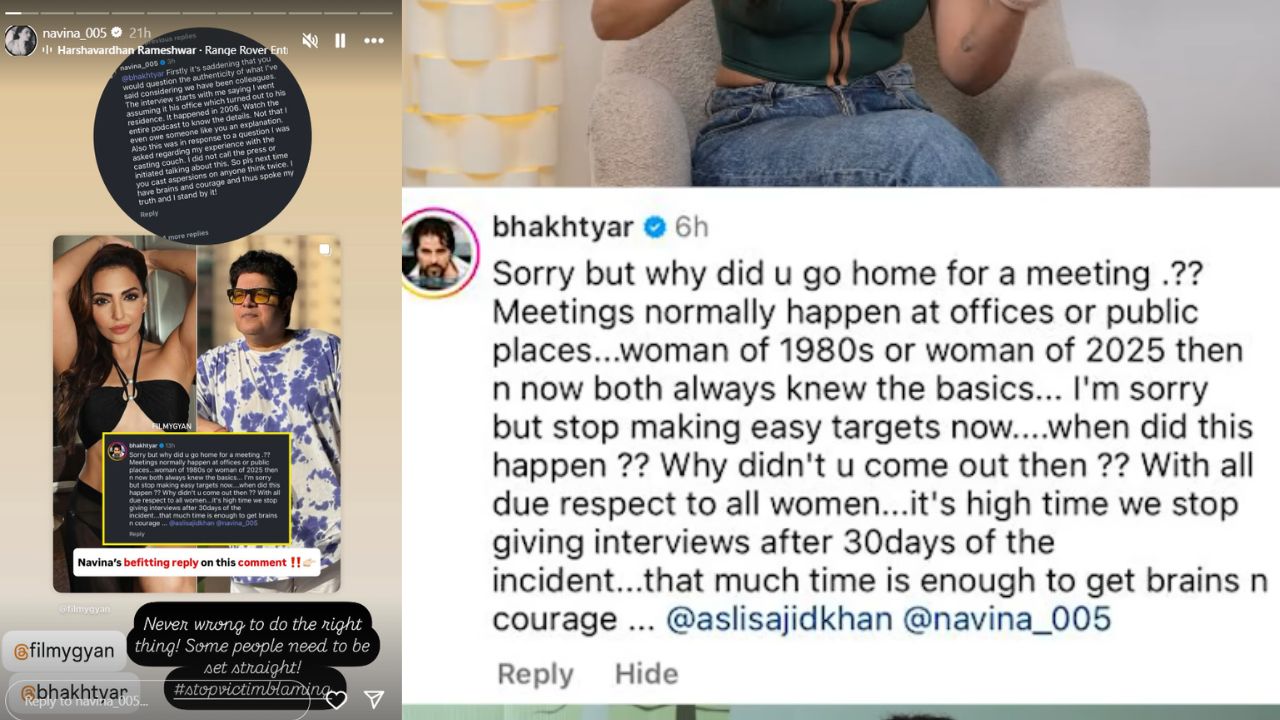Tap the #stopvictimblaming hashtag text
The height and width of the screenshot is (720, 1280).
[251, 688]
